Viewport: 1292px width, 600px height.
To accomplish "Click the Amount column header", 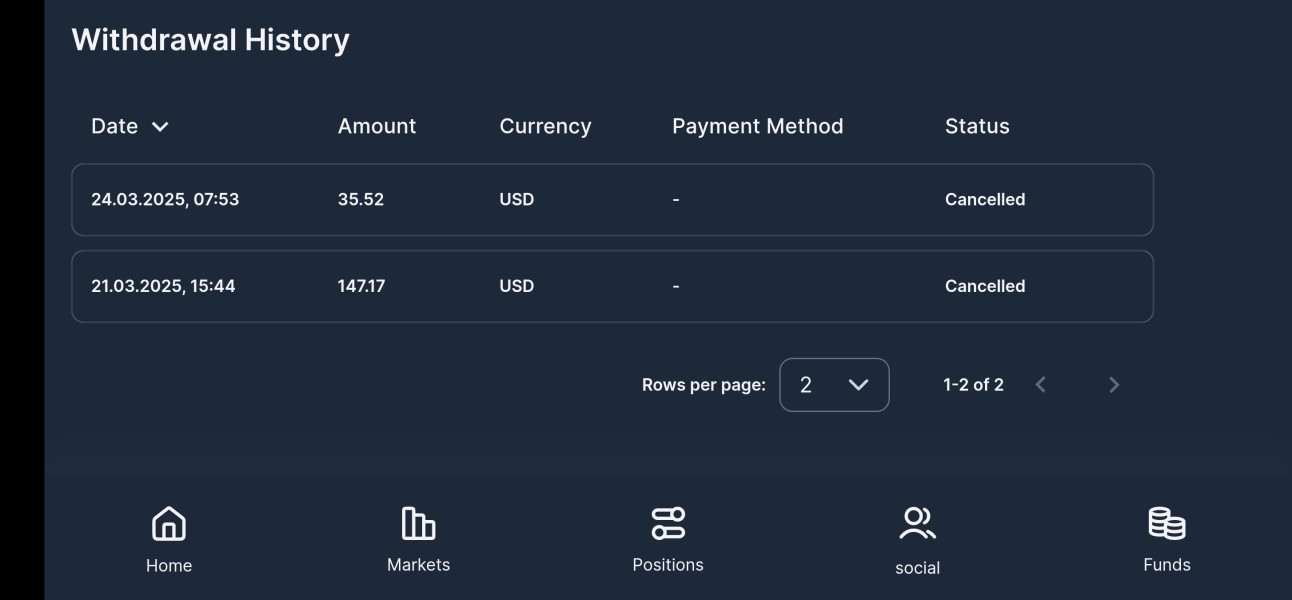I will coord(377,126).
